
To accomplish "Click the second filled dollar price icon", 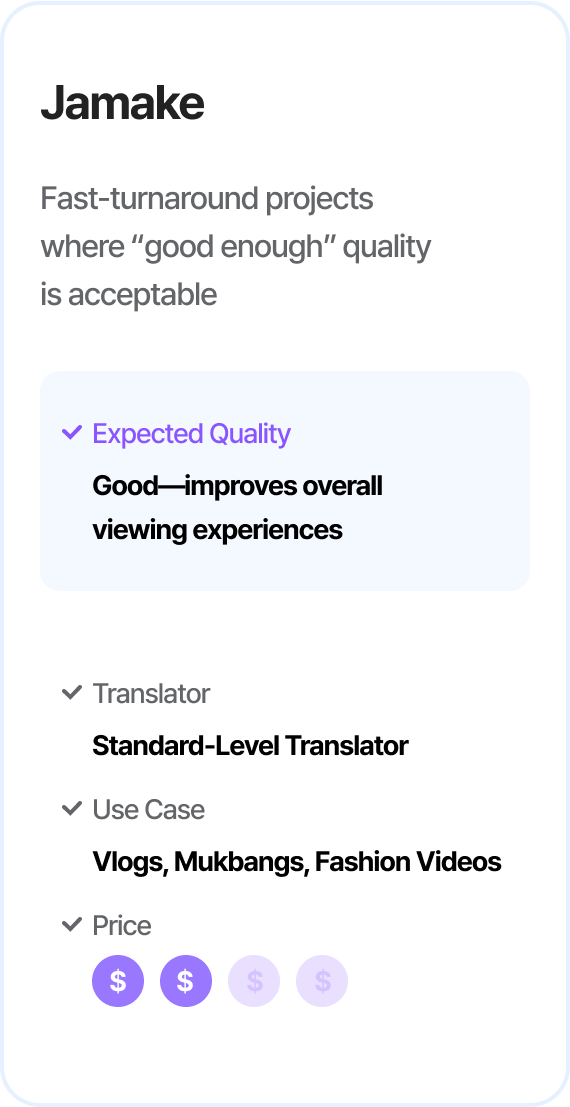I will click(186, 981).
